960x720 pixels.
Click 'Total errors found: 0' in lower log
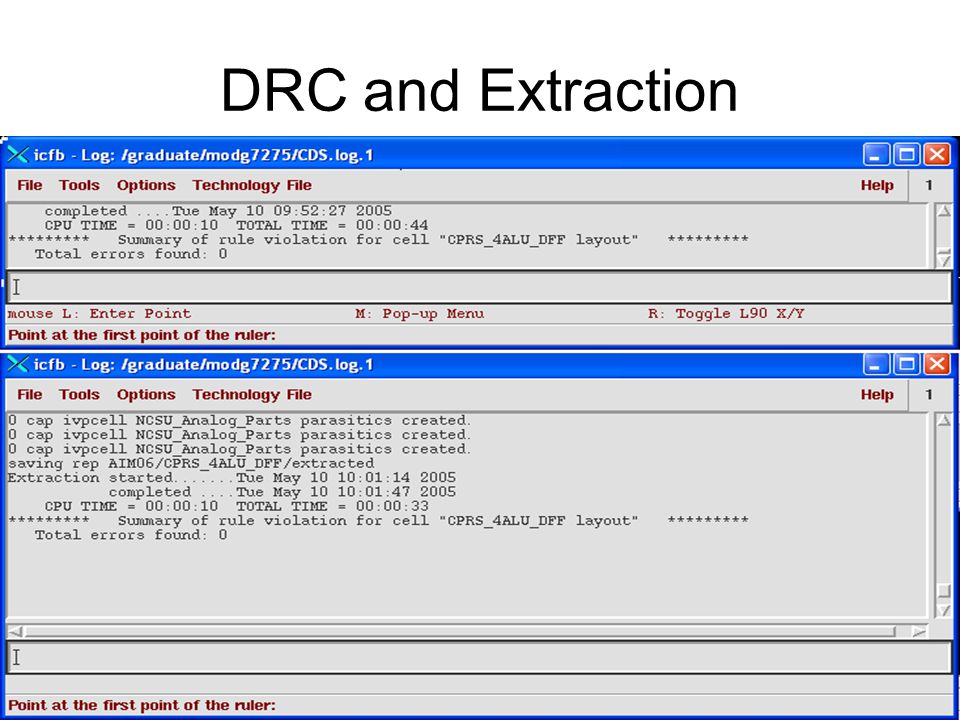coord(131,535)
